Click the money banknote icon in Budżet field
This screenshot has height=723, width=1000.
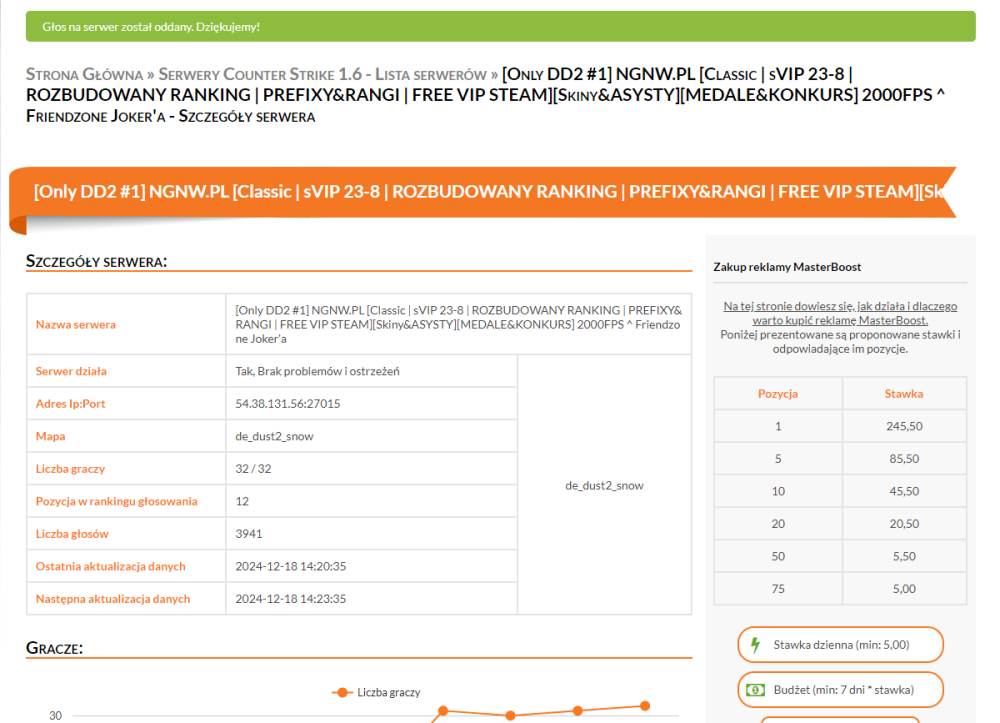click(755, 690)
